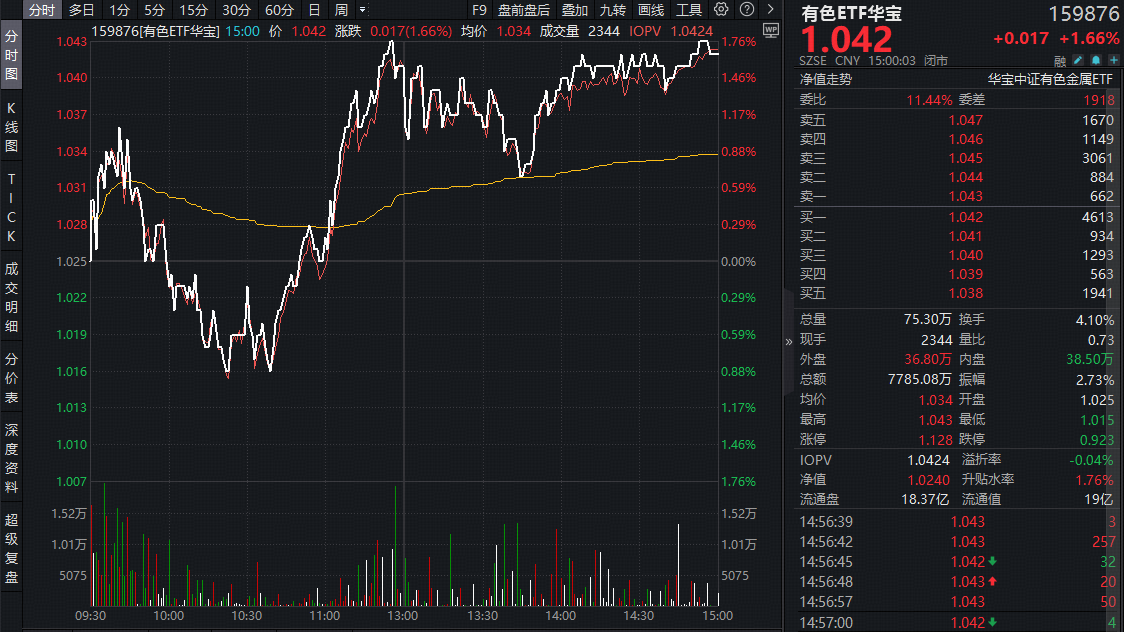Click the WP monitor icon
This screenshot has height=632, width=1124.
click(x=769, y=31)
